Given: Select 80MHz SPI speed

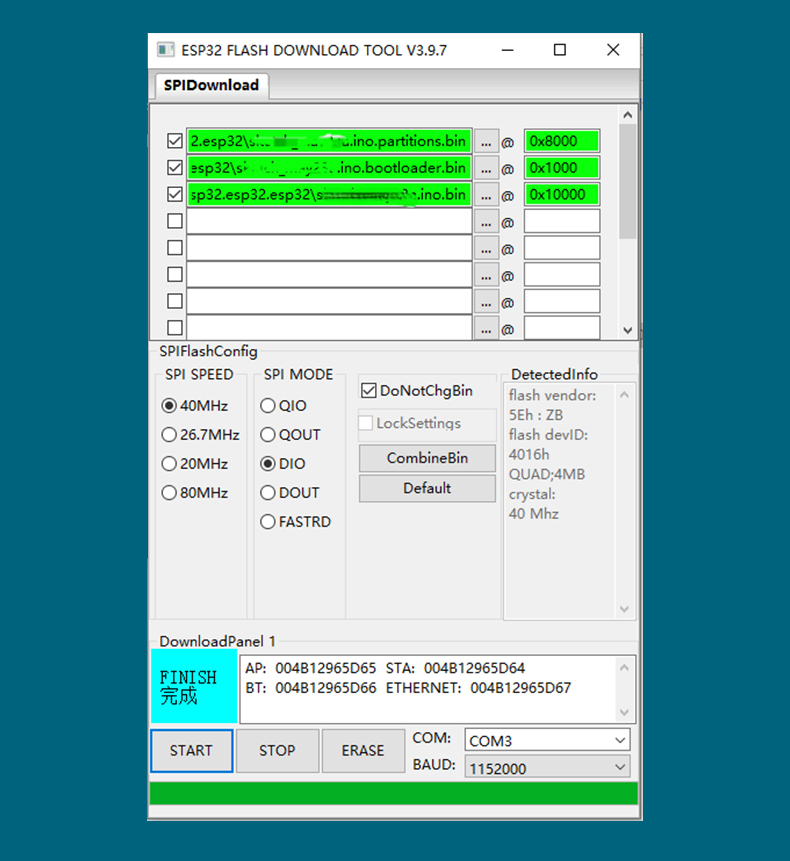Looking at the screenshot, I should tap(169, 493).
